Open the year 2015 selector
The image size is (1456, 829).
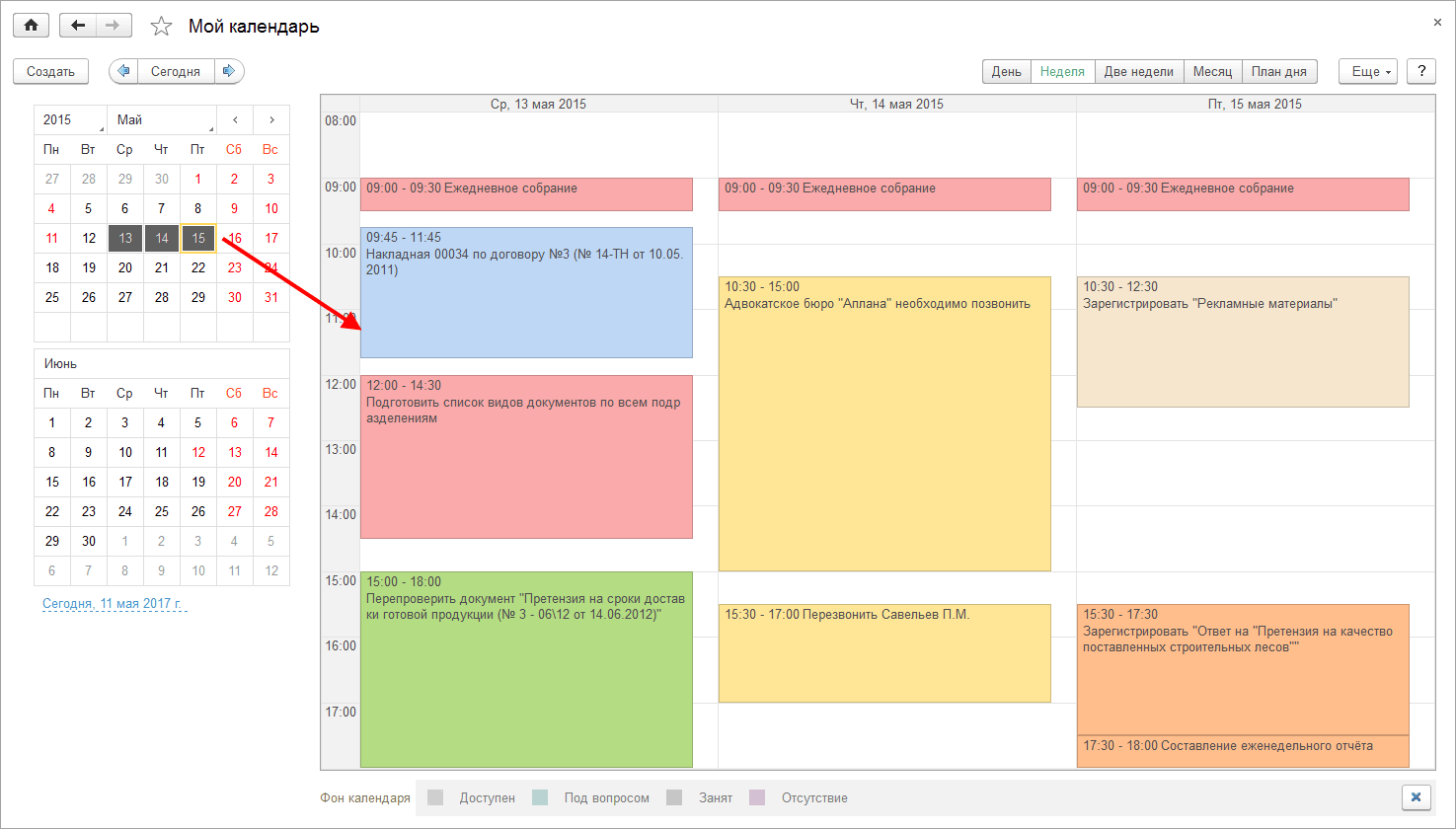(x=70, y=119)
